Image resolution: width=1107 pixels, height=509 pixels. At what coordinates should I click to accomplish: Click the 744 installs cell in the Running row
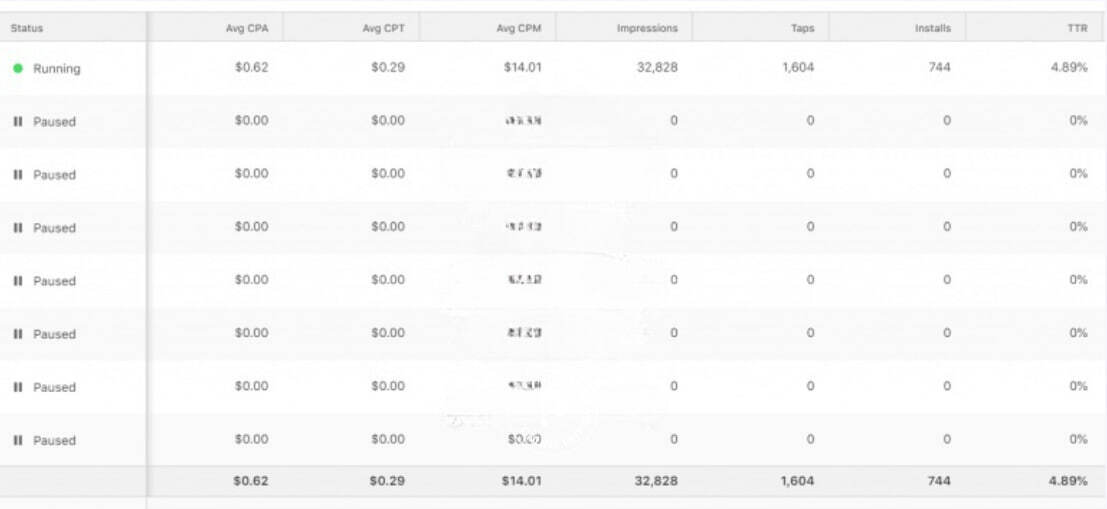pos(938,68)
